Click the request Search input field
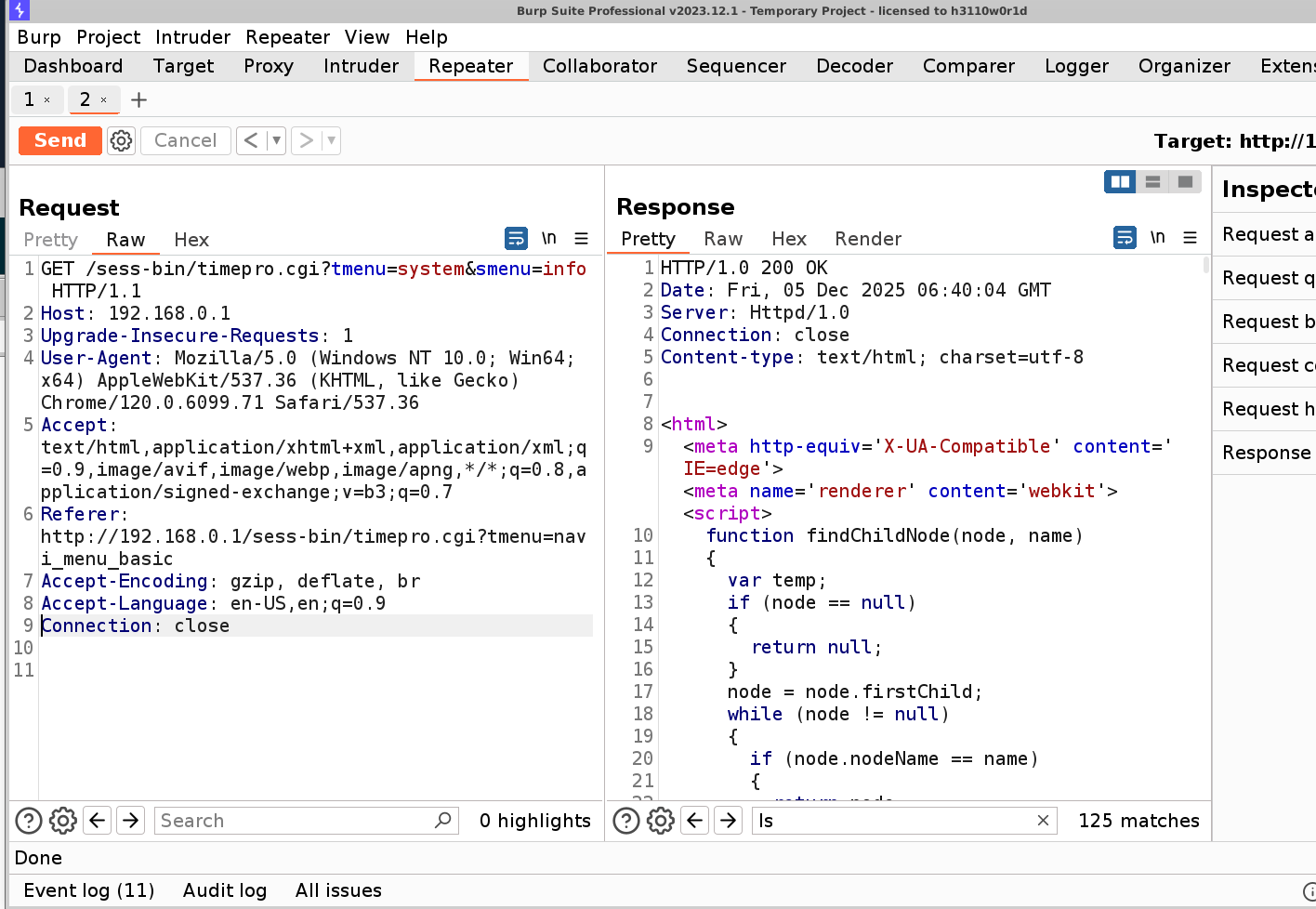1316x909 pixels. tap(293, 821)
